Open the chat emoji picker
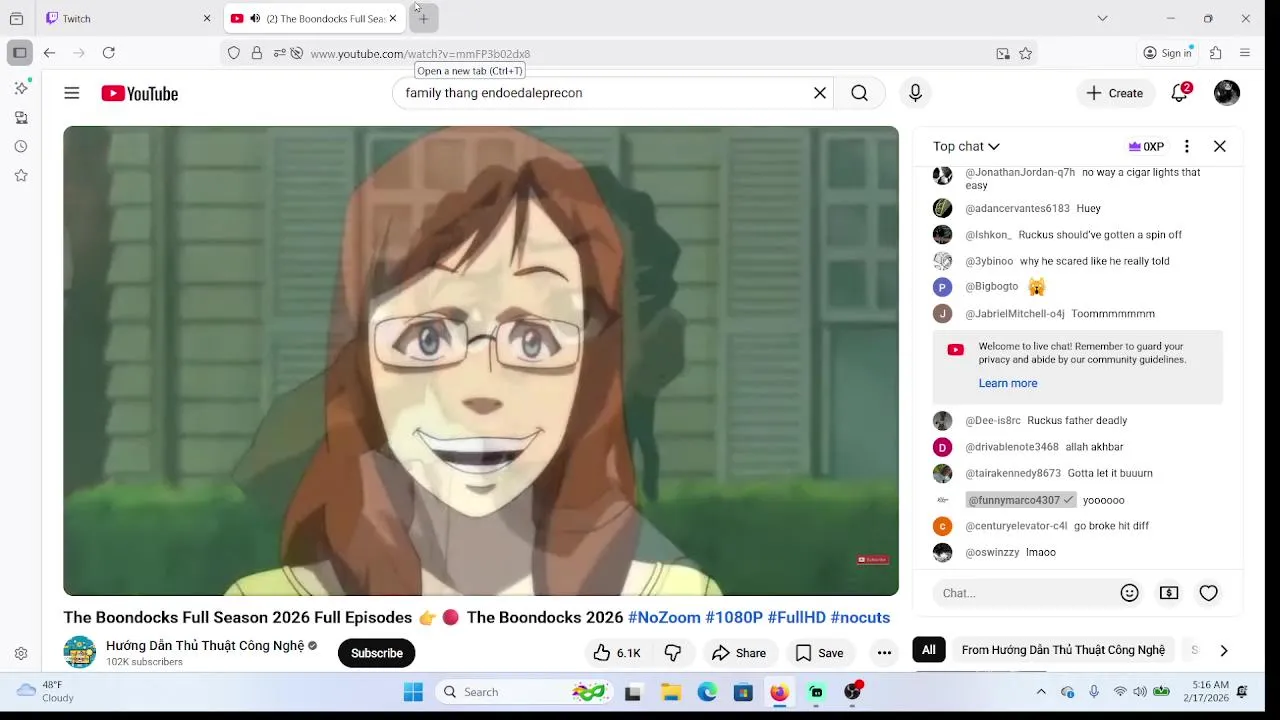This screenshot has width=1280, height=720. pyautogui.click(x=1130, y=593)
